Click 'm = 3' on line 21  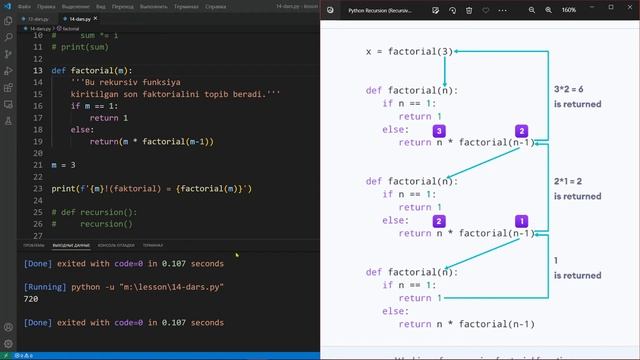pyautogui.click(x=63, y=165)
